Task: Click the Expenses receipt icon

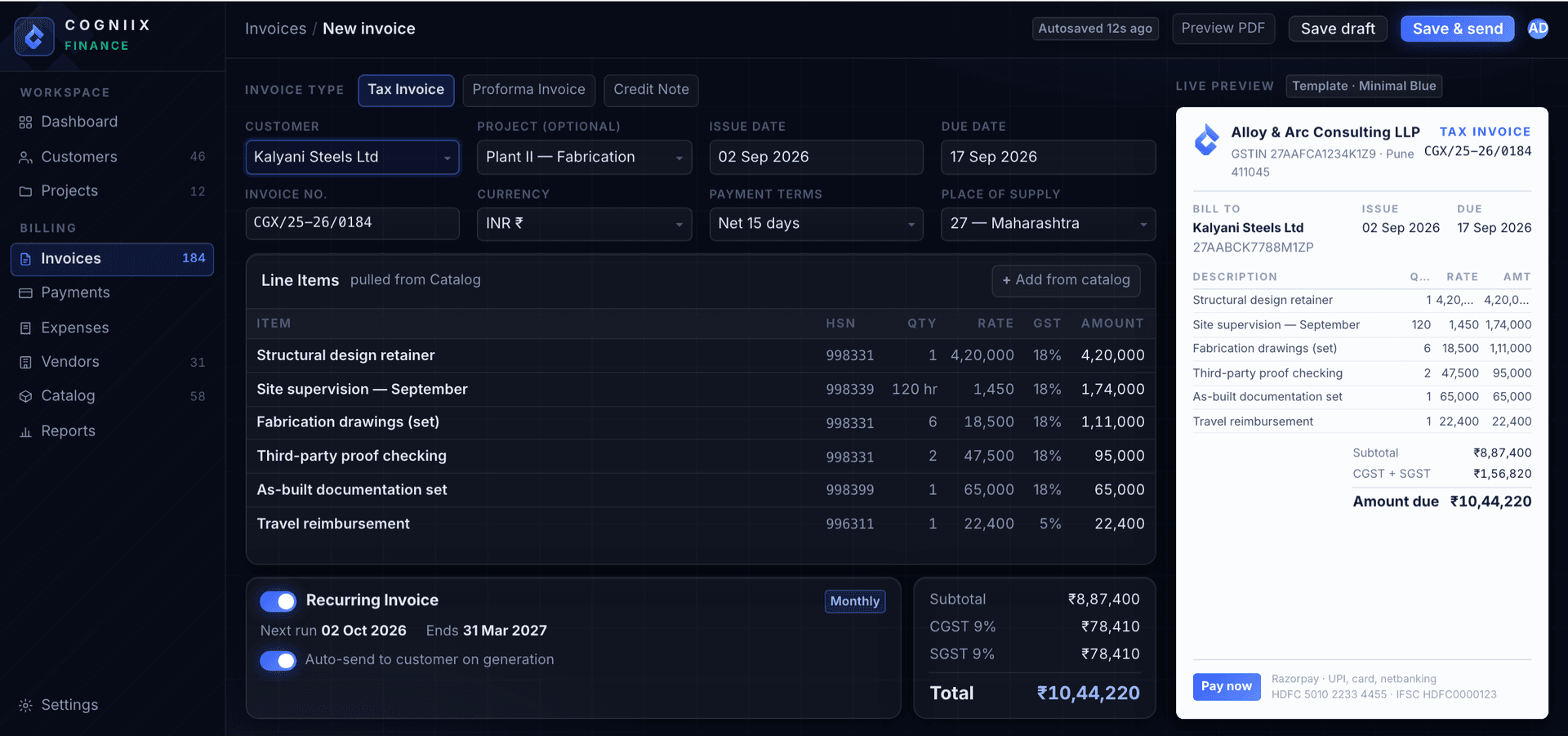Action: pyautogui.click(x=25, y=328)
